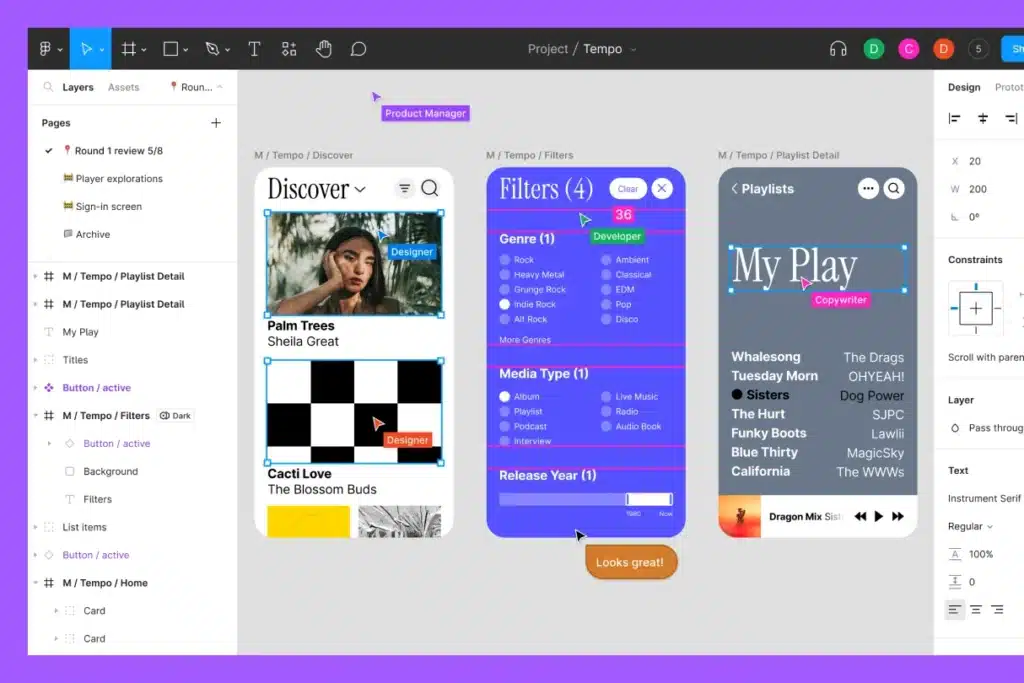Screen dimensions: 1024x683
Task: Select the Frame tool
Action: coord(129,49)
